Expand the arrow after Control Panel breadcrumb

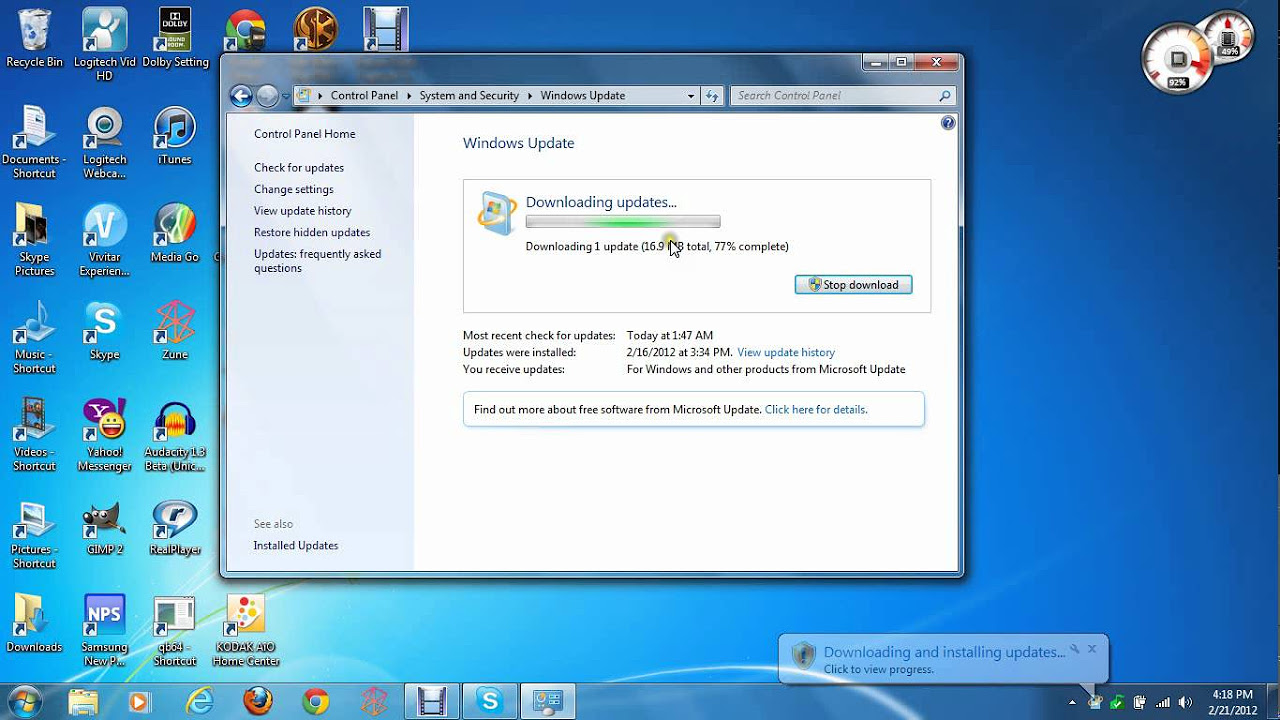tap(409, 96)
